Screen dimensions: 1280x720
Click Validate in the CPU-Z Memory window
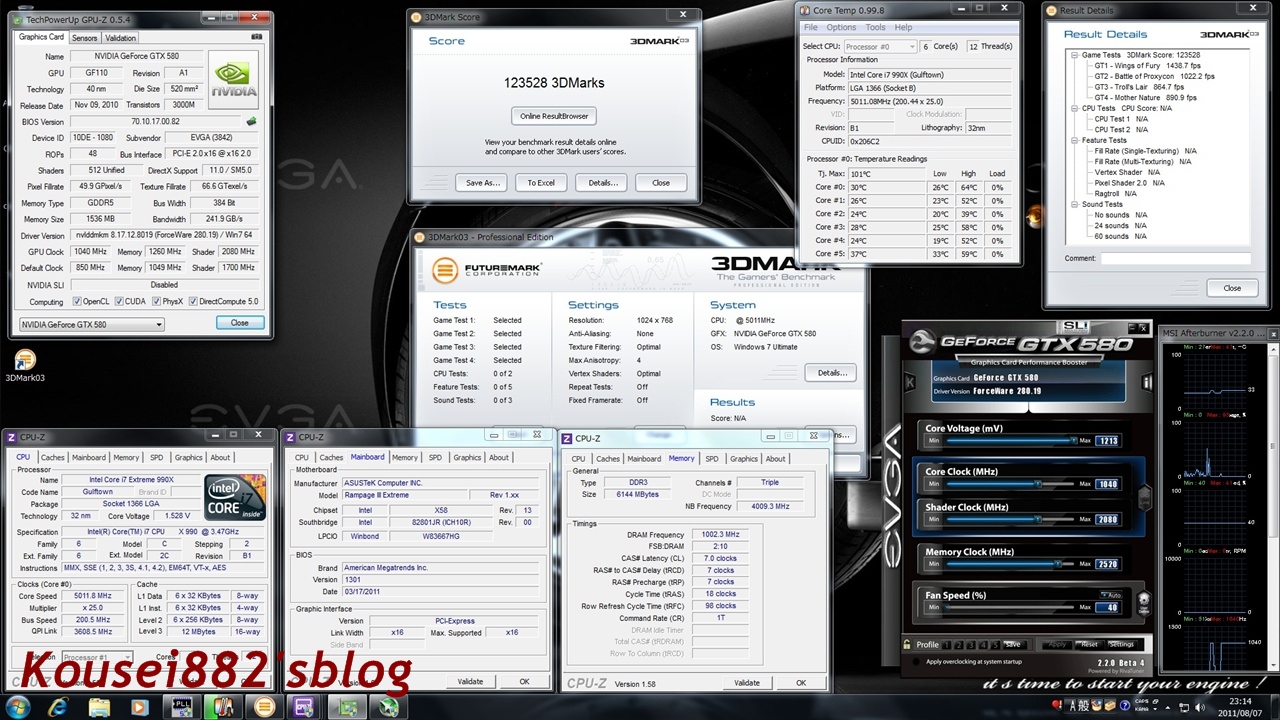click(747, 683)
